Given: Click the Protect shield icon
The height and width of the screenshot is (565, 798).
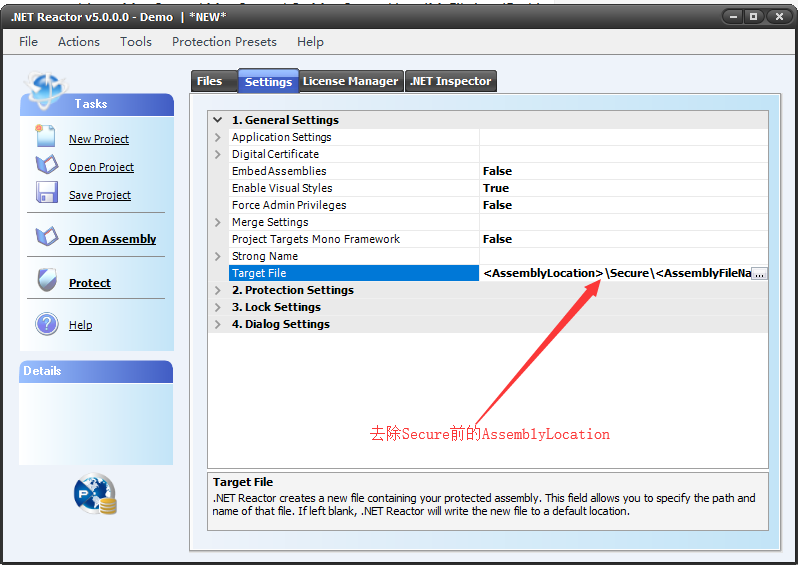Looking at the screenshot, I should (47, 280).
